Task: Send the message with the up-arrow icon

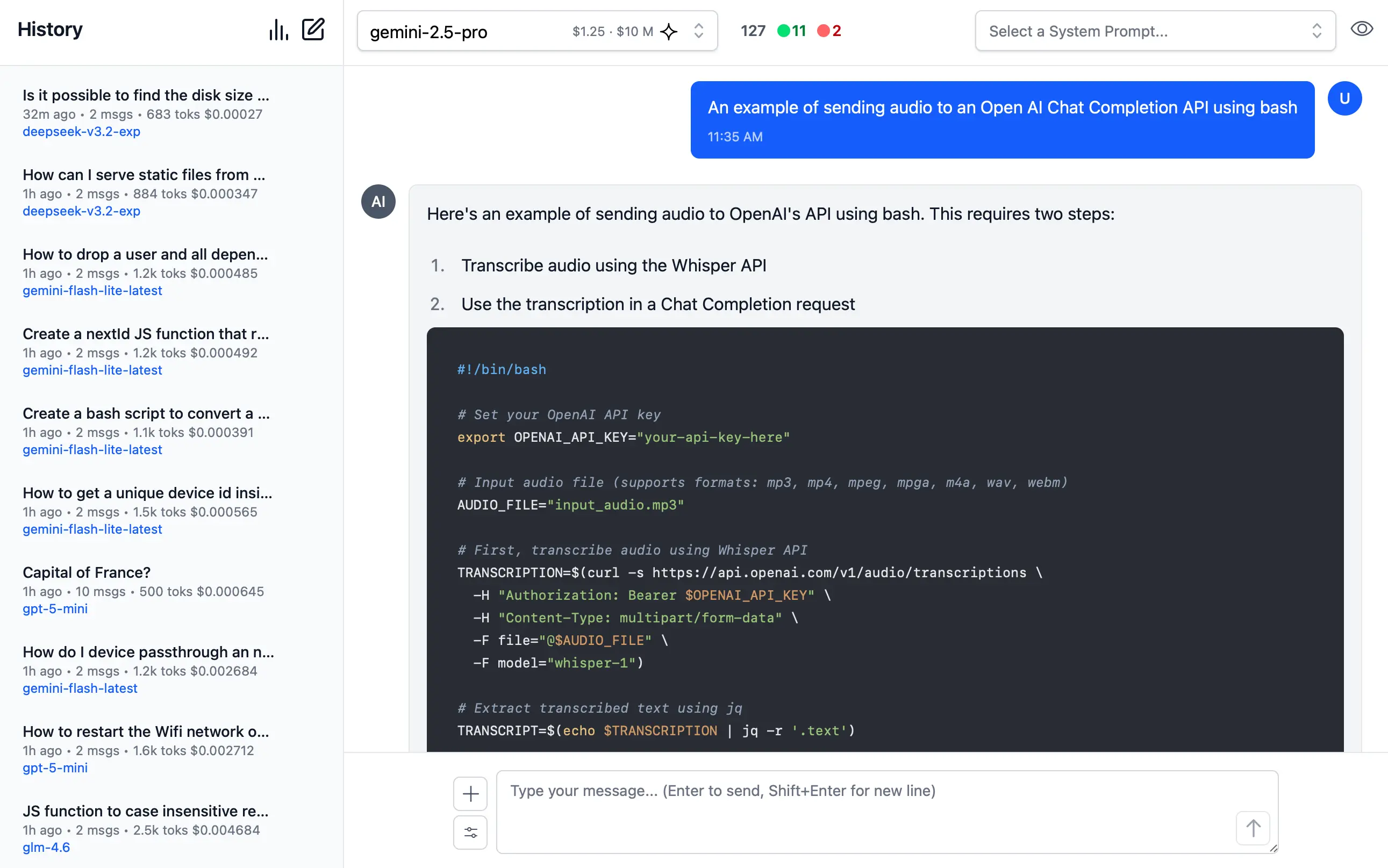Action: (x=1253, y=828)
